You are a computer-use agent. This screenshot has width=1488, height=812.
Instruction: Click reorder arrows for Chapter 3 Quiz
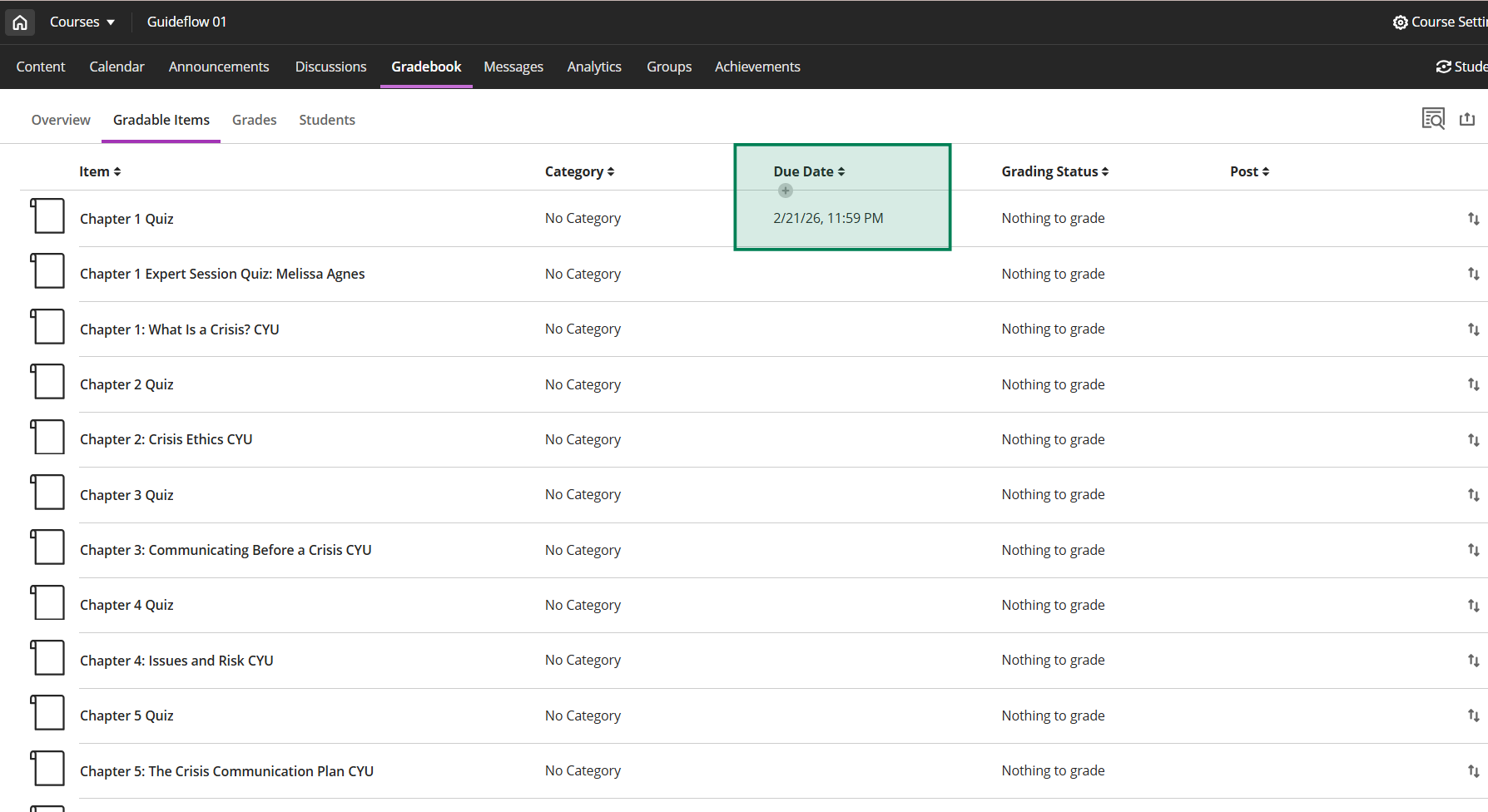point(1473,495)
